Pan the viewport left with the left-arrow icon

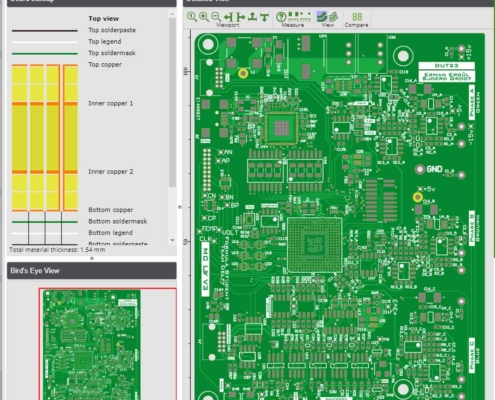(228, 17)
